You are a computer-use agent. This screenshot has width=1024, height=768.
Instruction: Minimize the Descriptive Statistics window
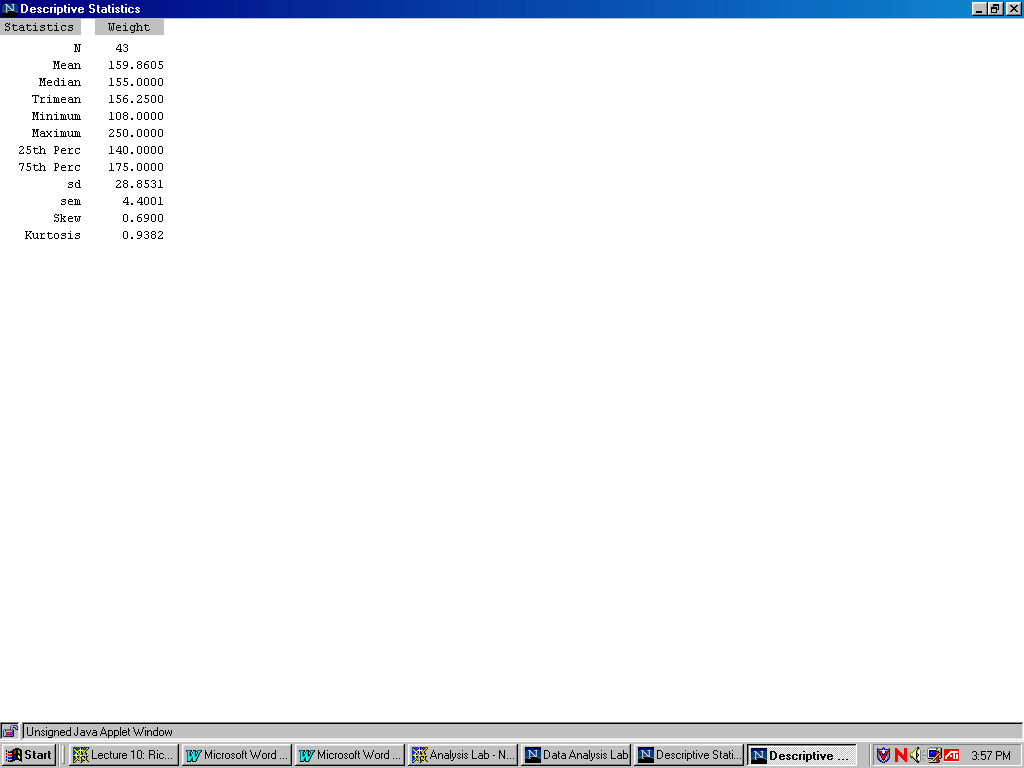(x=979, y=9)
